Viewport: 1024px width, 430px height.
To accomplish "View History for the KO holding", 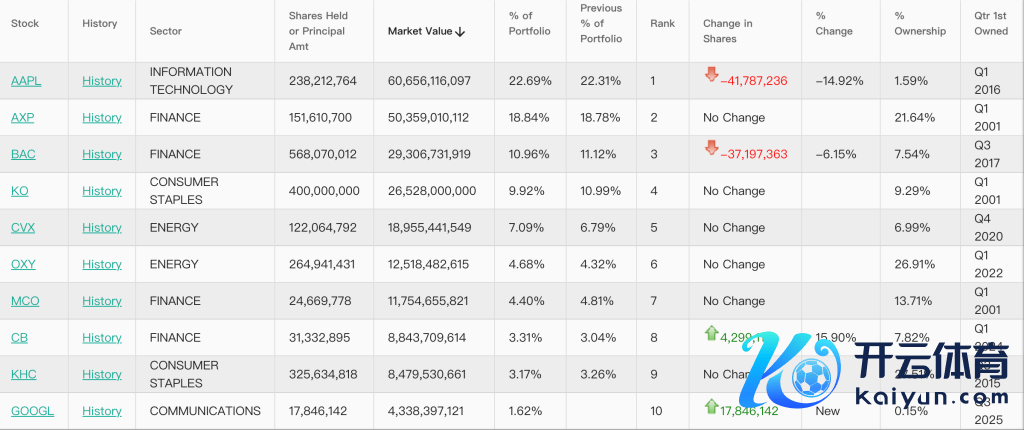I will click(101, 191).
